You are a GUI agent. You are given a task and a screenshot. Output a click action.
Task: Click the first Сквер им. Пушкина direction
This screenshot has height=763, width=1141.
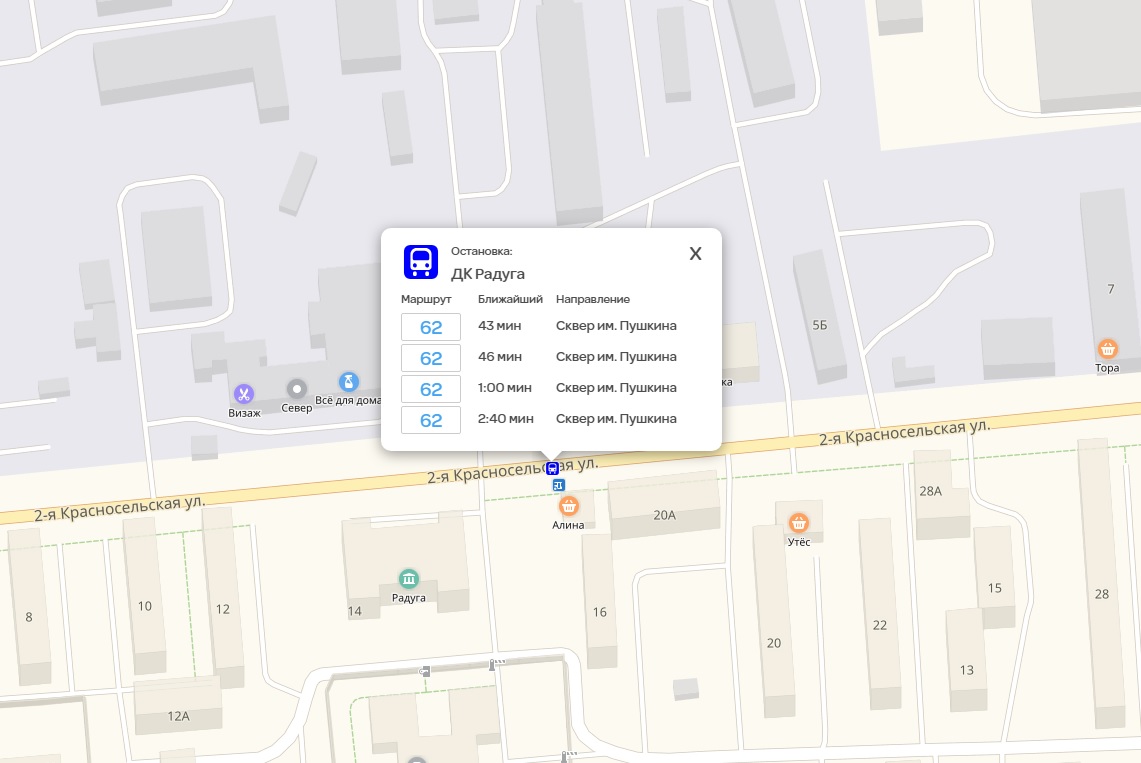click(x=616, y=326)
